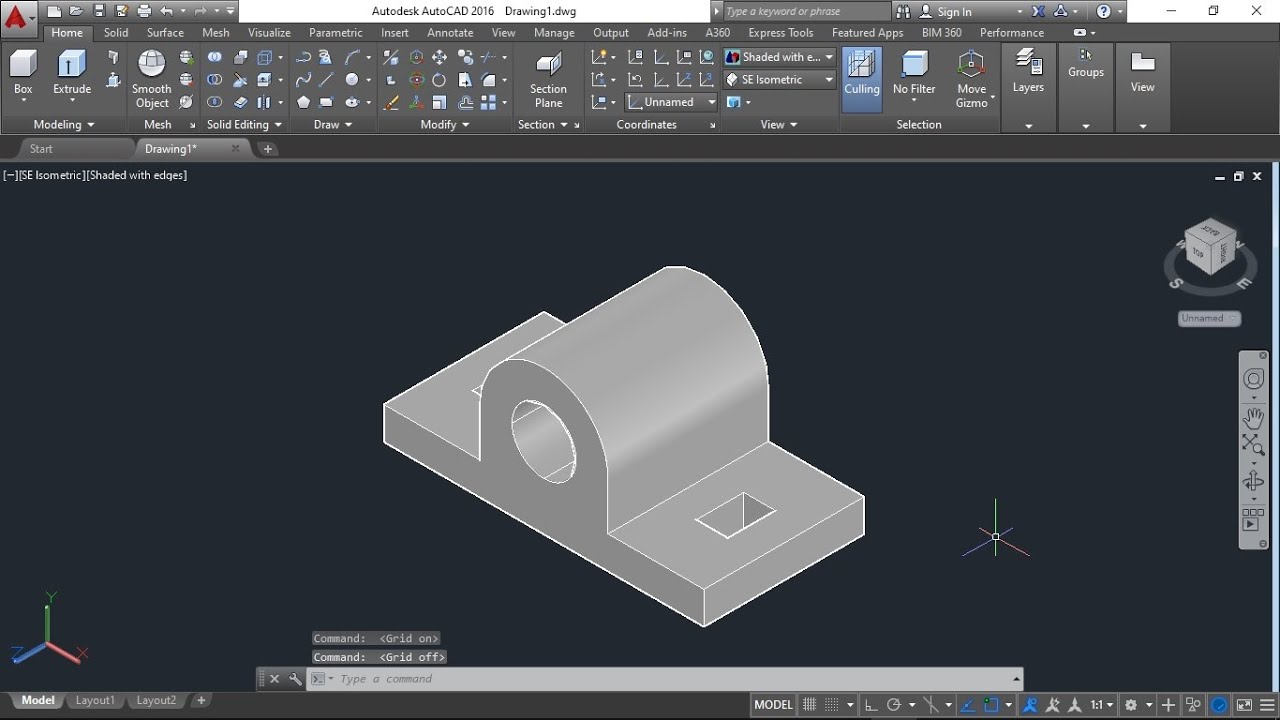
Task: Toggle the MODEL space button
Action: coord(773,705)
